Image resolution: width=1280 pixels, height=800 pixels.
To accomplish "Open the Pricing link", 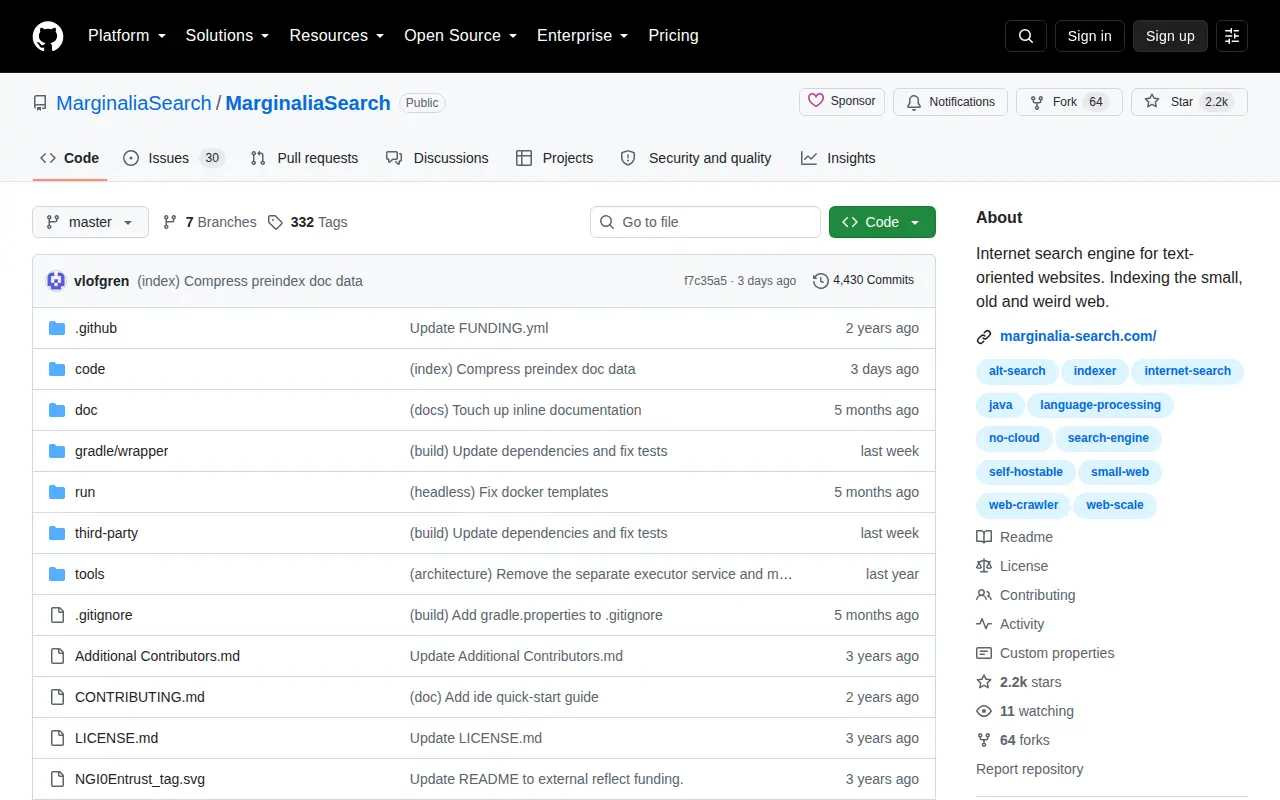I will click(x=674, y=36).
